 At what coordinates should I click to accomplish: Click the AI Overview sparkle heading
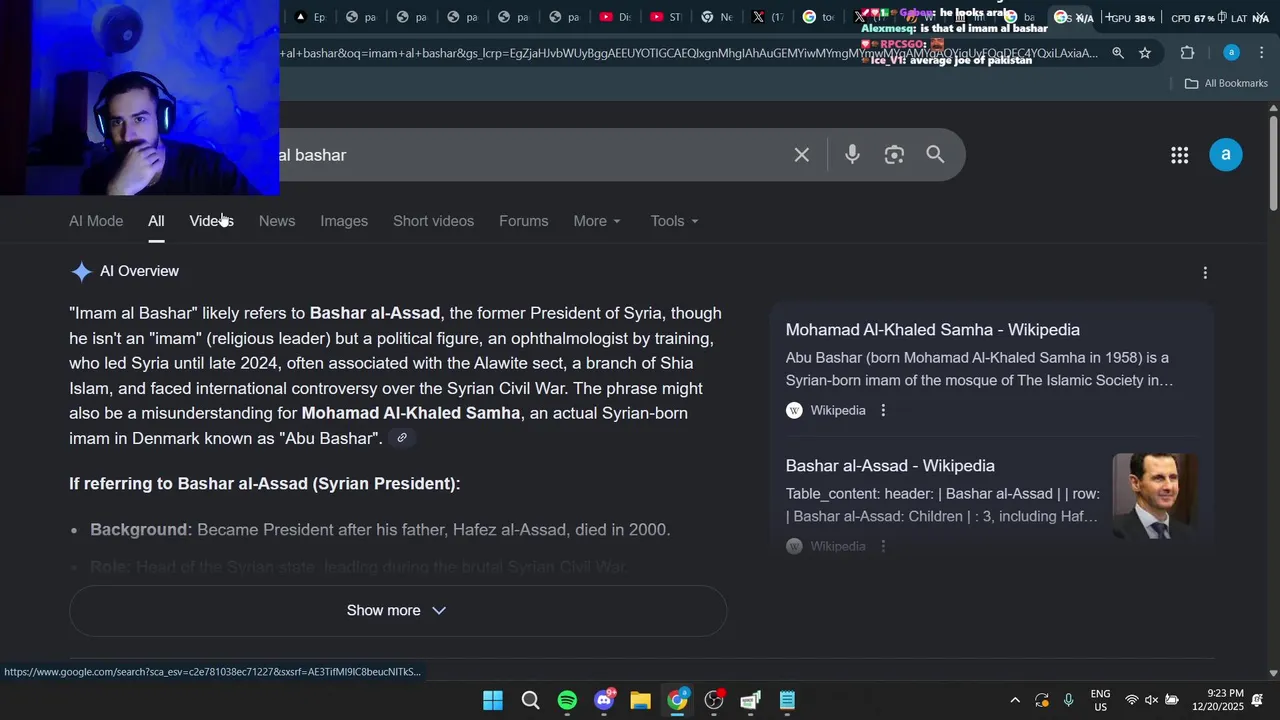coord(125,271)
